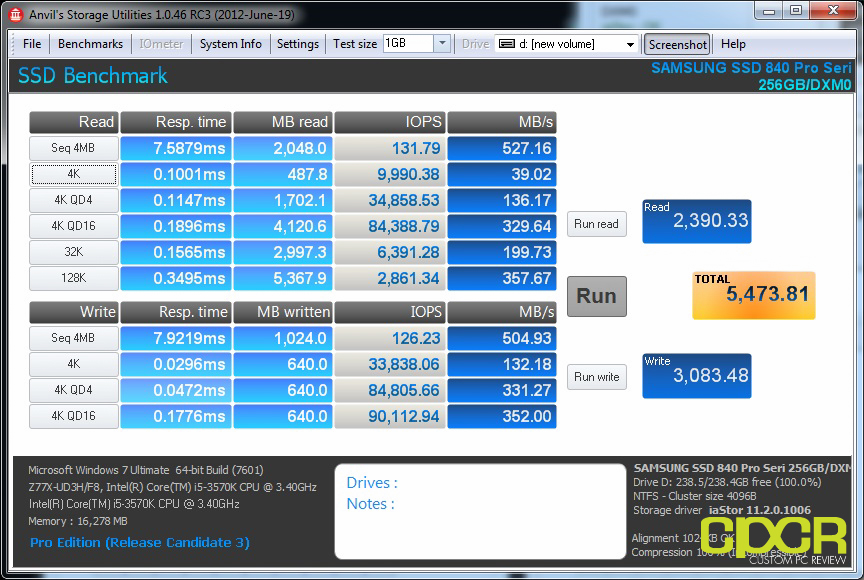864x580 pixels.
Task: Click the 504.93 MB/s write value
Action: (x=502, y=338)
